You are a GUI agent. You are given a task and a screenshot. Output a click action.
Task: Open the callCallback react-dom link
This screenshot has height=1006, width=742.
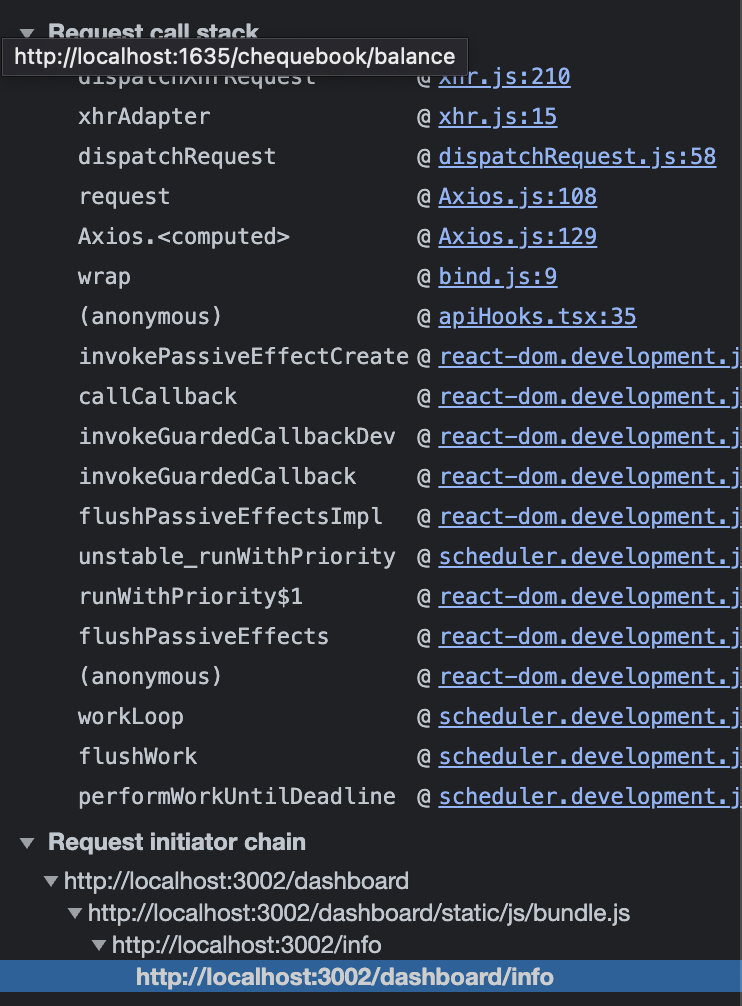click(x=590, y=396)
